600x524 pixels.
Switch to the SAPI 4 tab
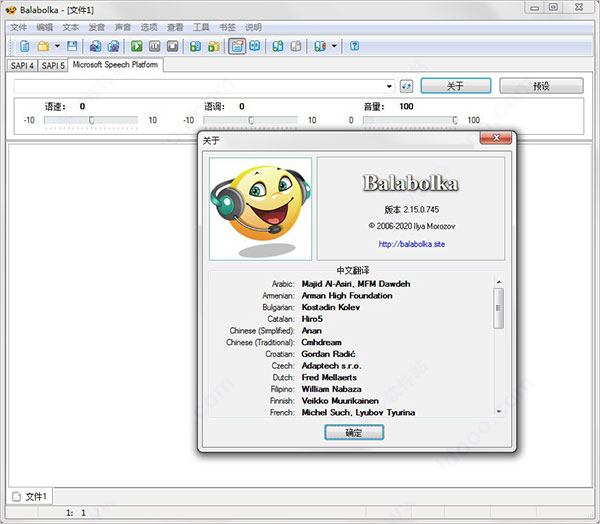pos(22,65)
